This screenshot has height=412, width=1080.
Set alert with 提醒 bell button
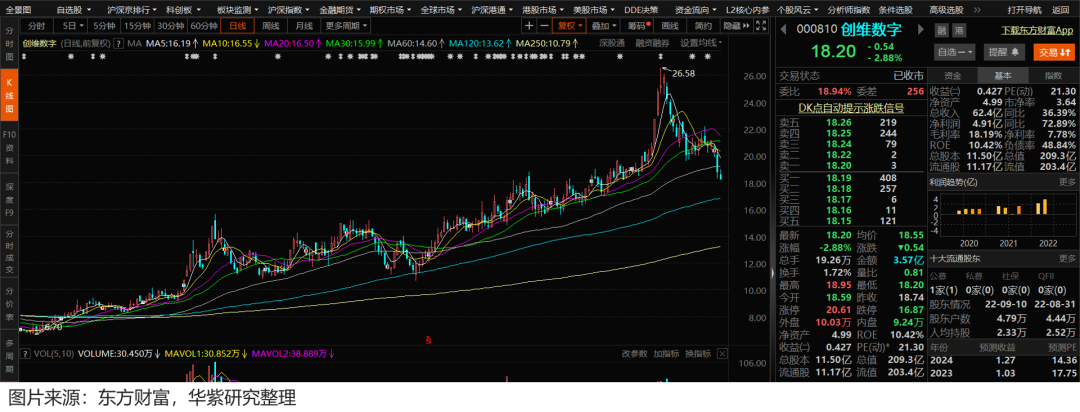[x=1004, y=52]
